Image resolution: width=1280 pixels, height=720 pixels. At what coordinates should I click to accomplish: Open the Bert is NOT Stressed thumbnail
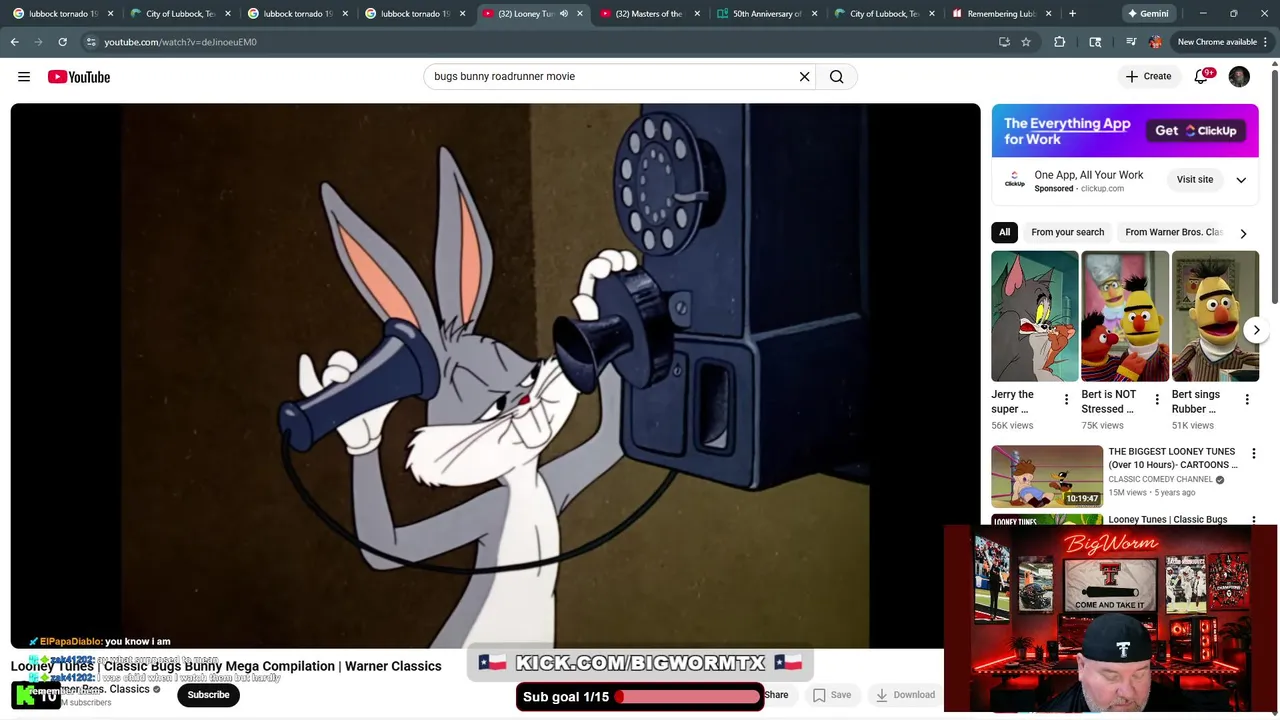(x=1125, y=316)
